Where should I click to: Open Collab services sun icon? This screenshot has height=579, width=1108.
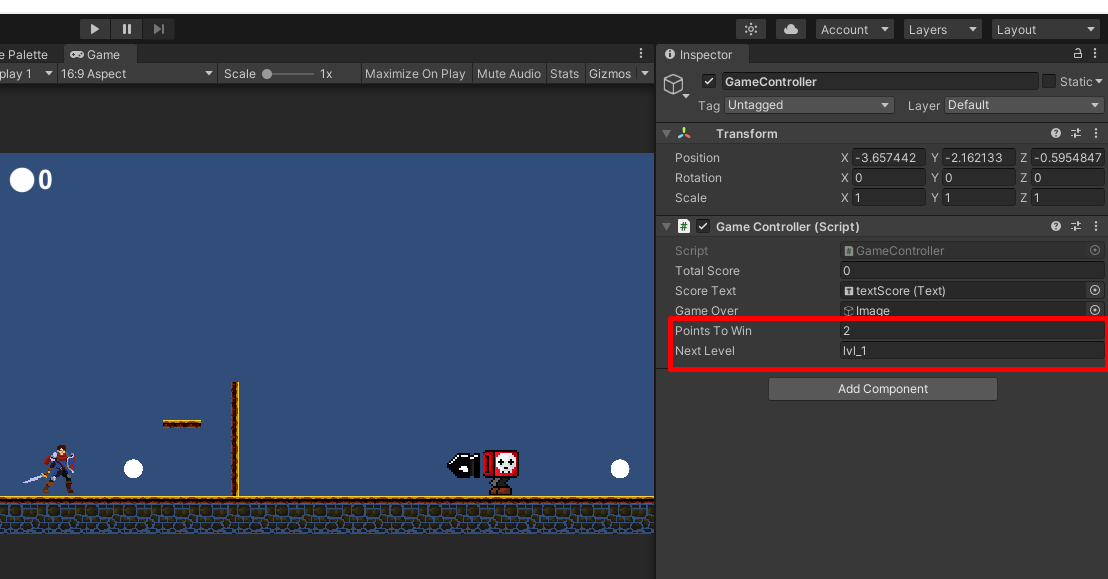coord(751,29)
